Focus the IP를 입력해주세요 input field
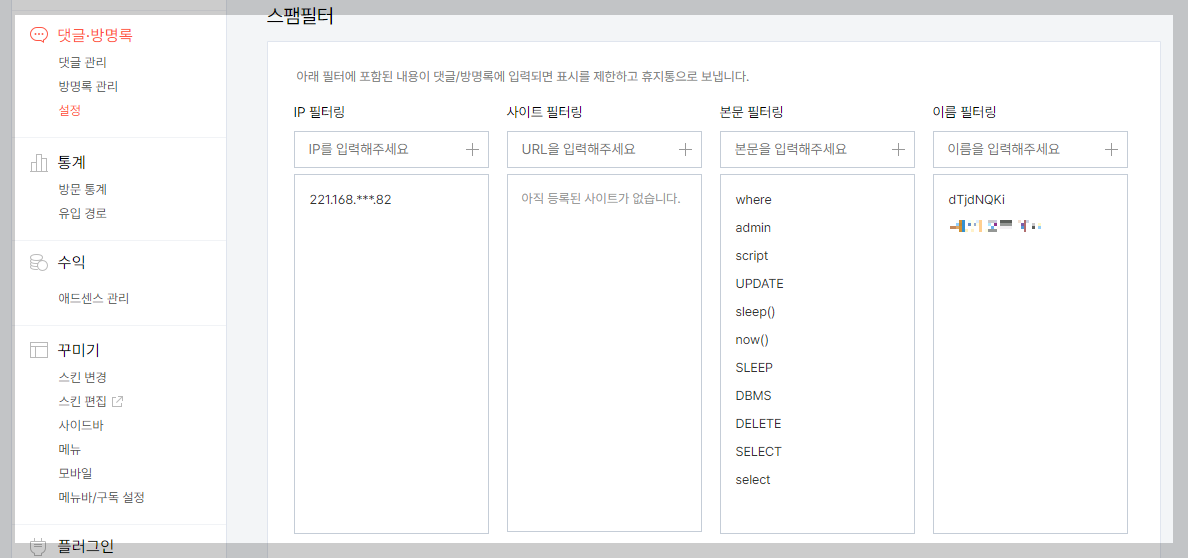This screenshot has width=1188, height=558. pos(392,149)
